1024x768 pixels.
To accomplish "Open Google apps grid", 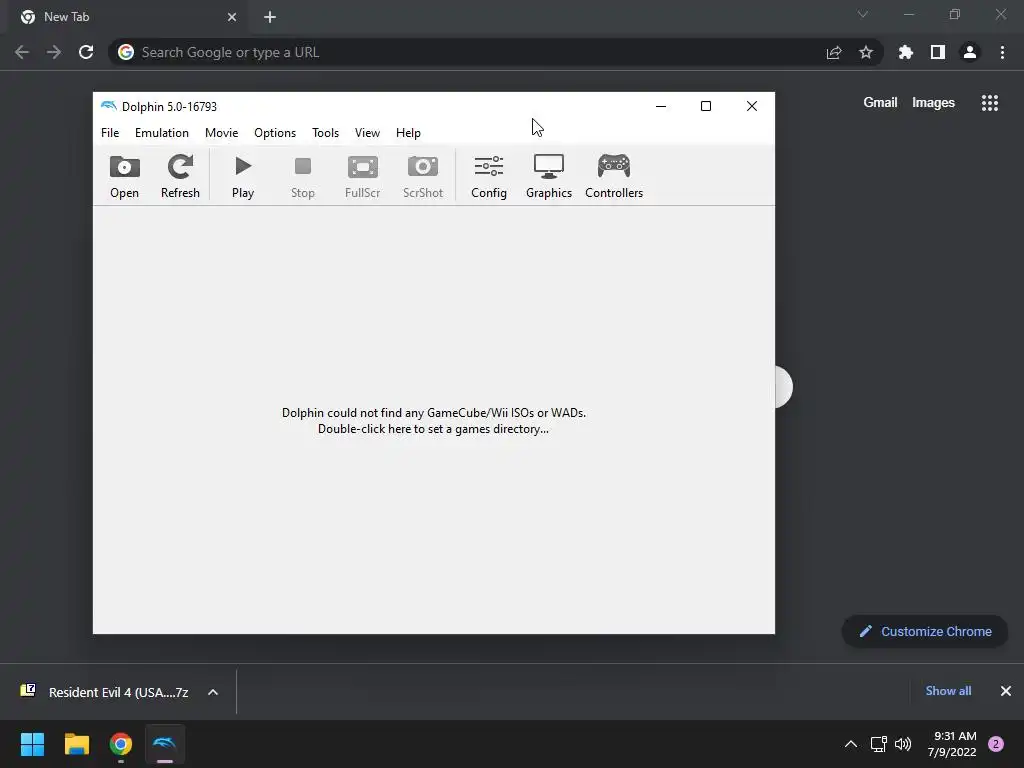I will click(x=990, y=103).
